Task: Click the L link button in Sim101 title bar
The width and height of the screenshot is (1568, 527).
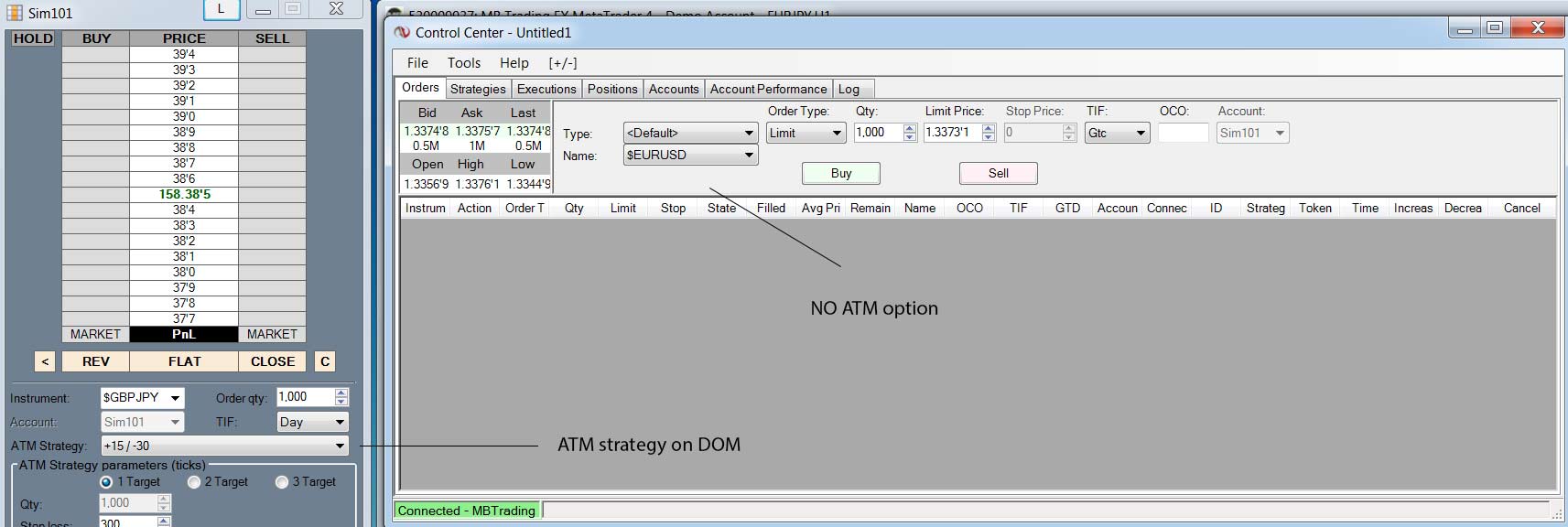Action: tap(221, 9)
